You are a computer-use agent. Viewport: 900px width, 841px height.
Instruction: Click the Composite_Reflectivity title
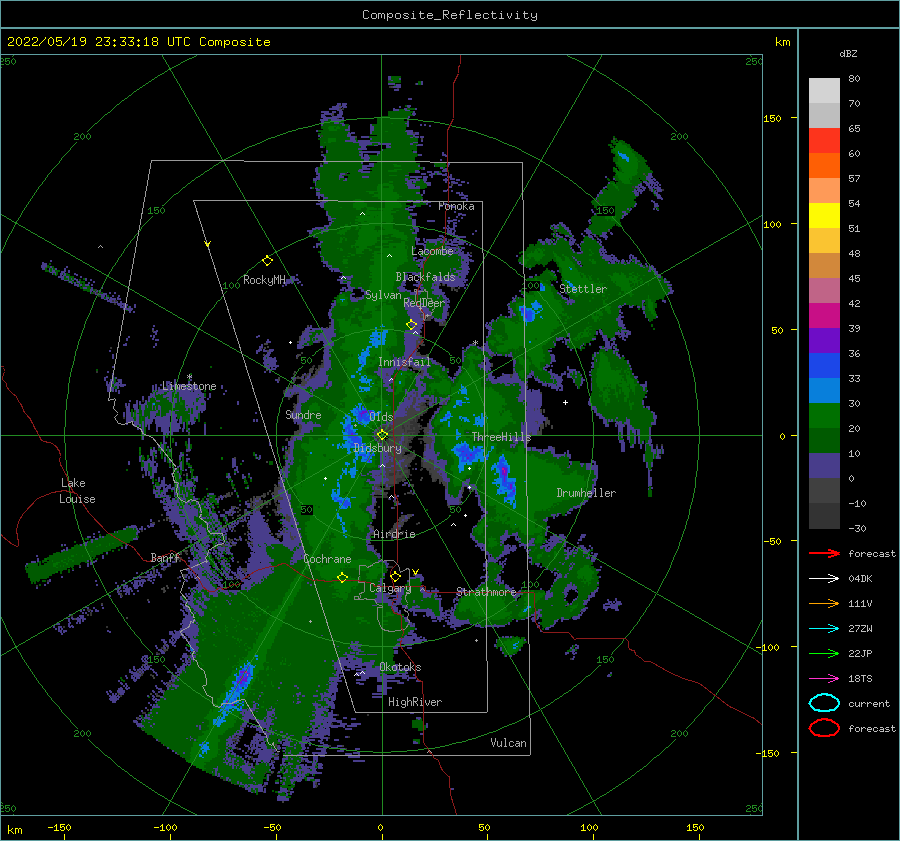coord(450,15)
